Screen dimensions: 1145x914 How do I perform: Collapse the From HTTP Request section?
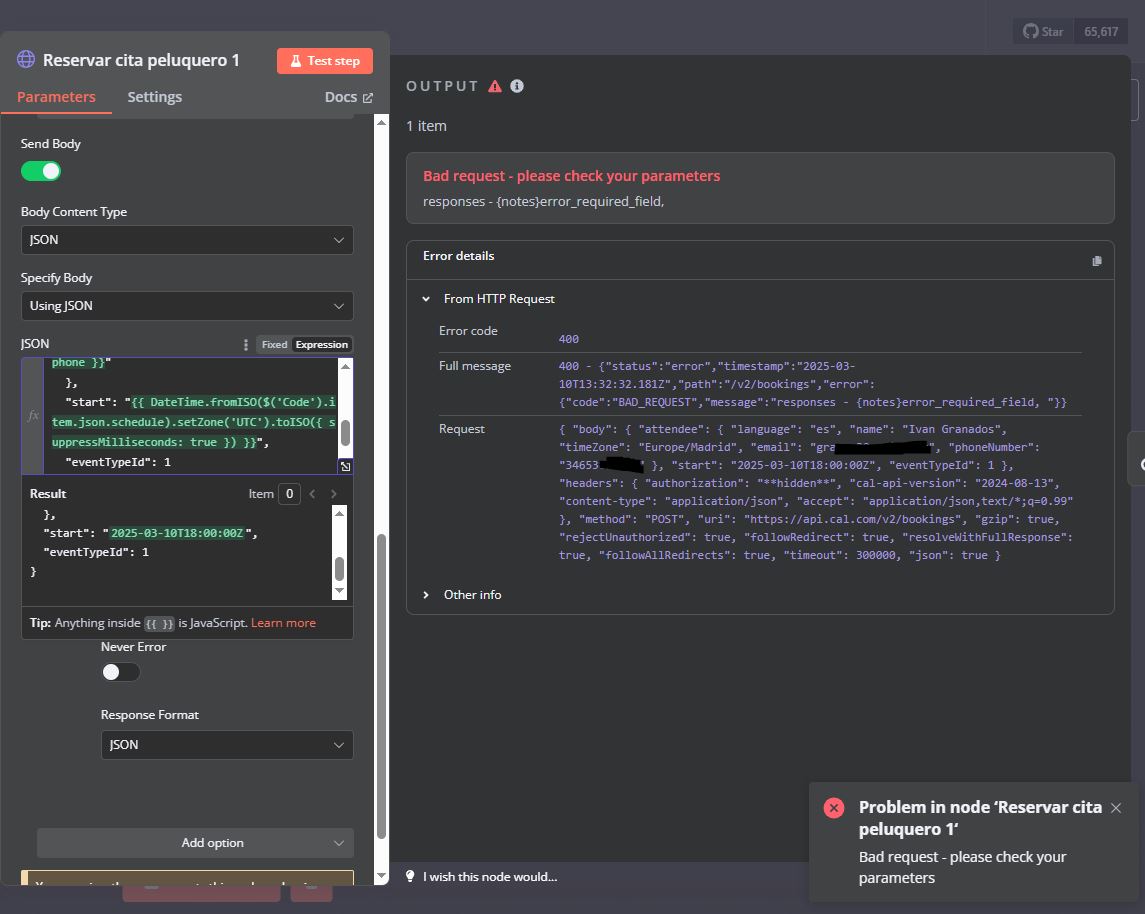[426, 299]
